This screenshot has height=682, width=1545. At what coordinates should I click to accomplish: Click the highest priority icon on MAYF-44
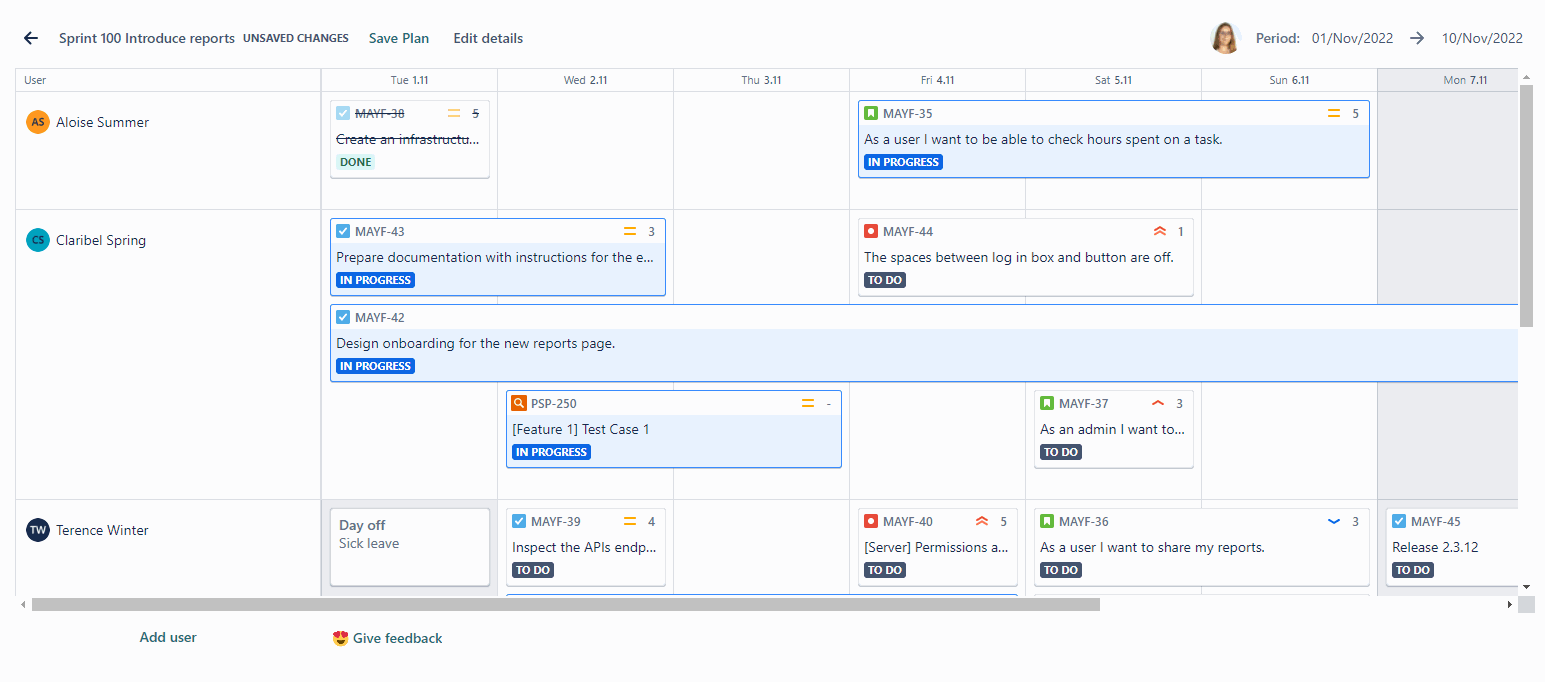[x=1160, y=232]
